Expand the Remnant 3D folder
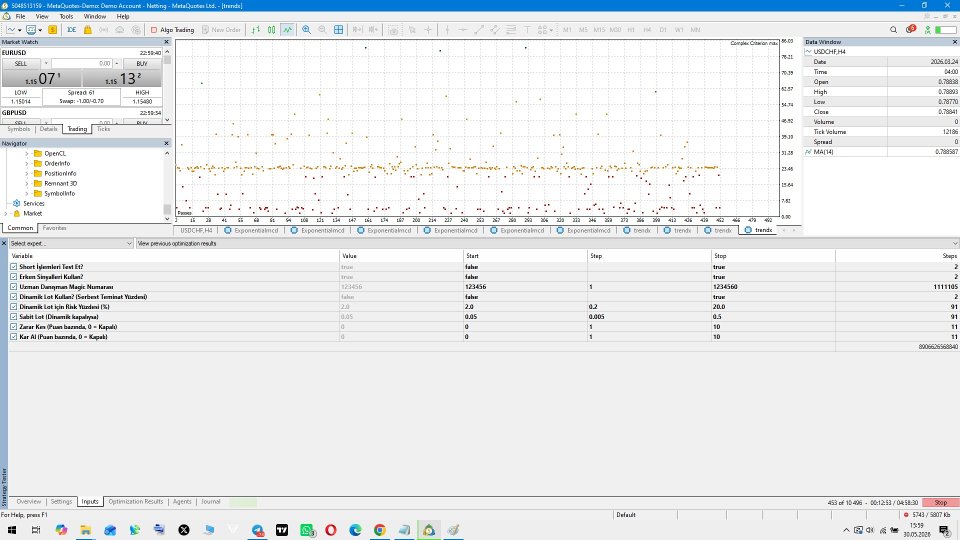Viewport: 960px width, 540px height. click(27, 184)
